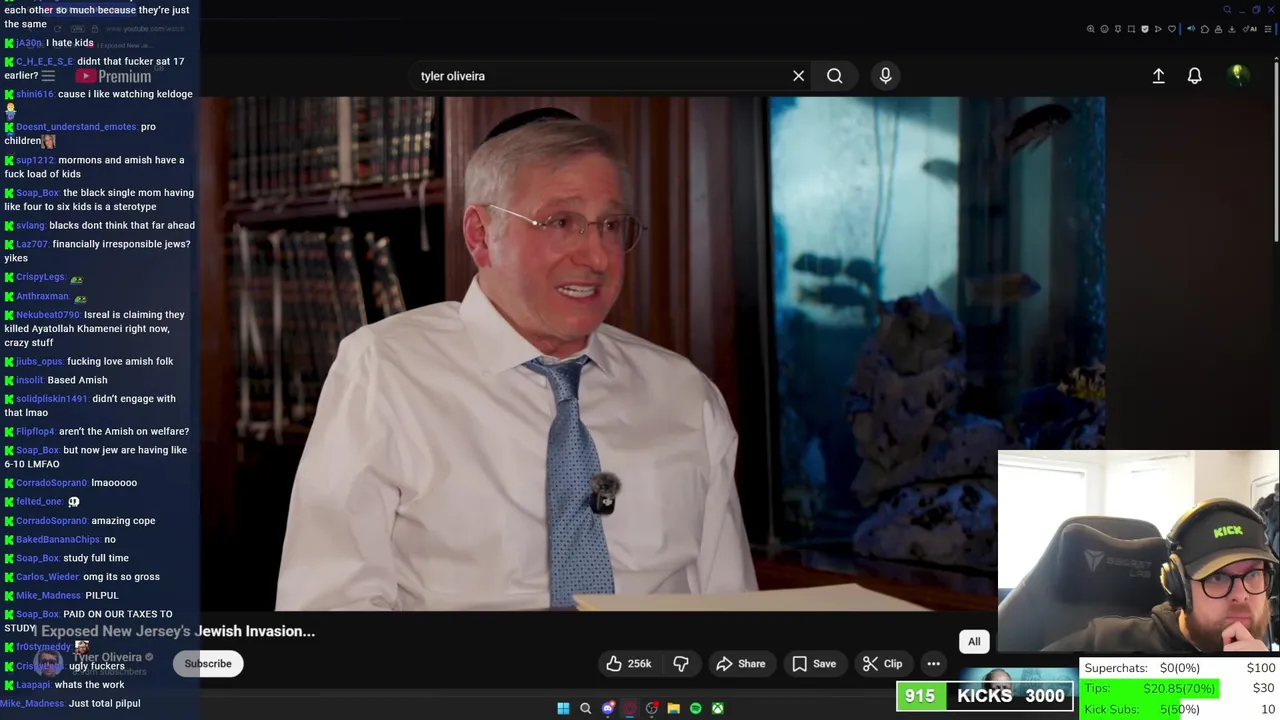
Task: Dislike the video with thumbs down
Action: click(681, 664)
